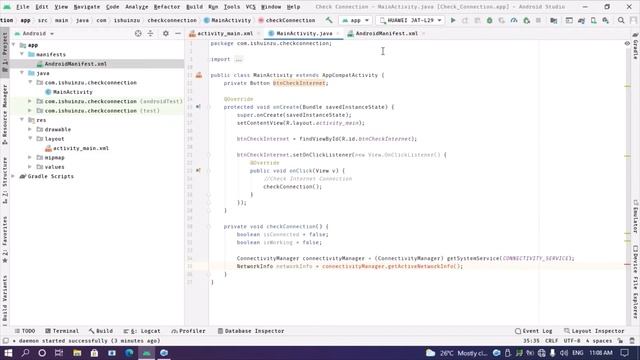Collapse the manifests folder
The height and width of the screenshot is (360, 640).
(x=22, y=54)
